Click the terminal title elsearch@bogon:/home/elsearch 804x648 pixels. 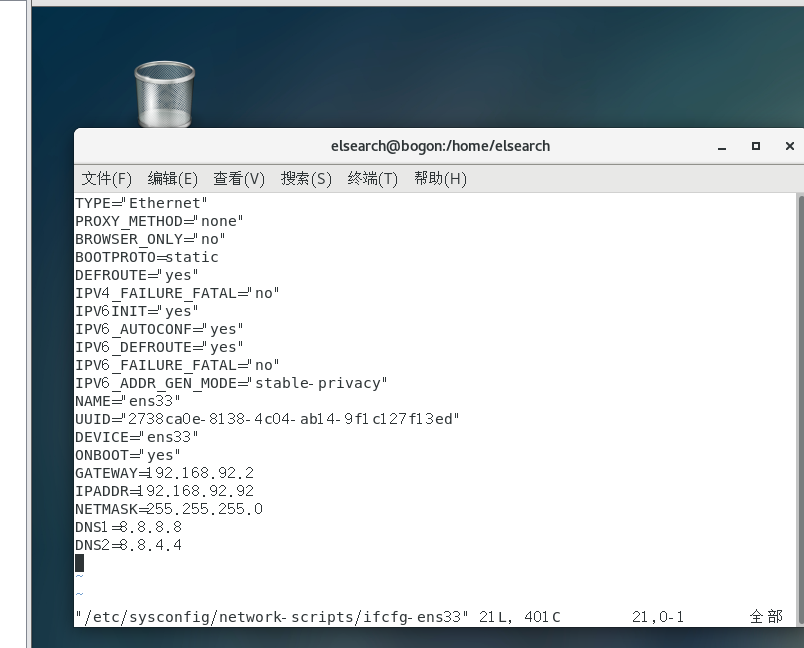[x=440, y=146]
